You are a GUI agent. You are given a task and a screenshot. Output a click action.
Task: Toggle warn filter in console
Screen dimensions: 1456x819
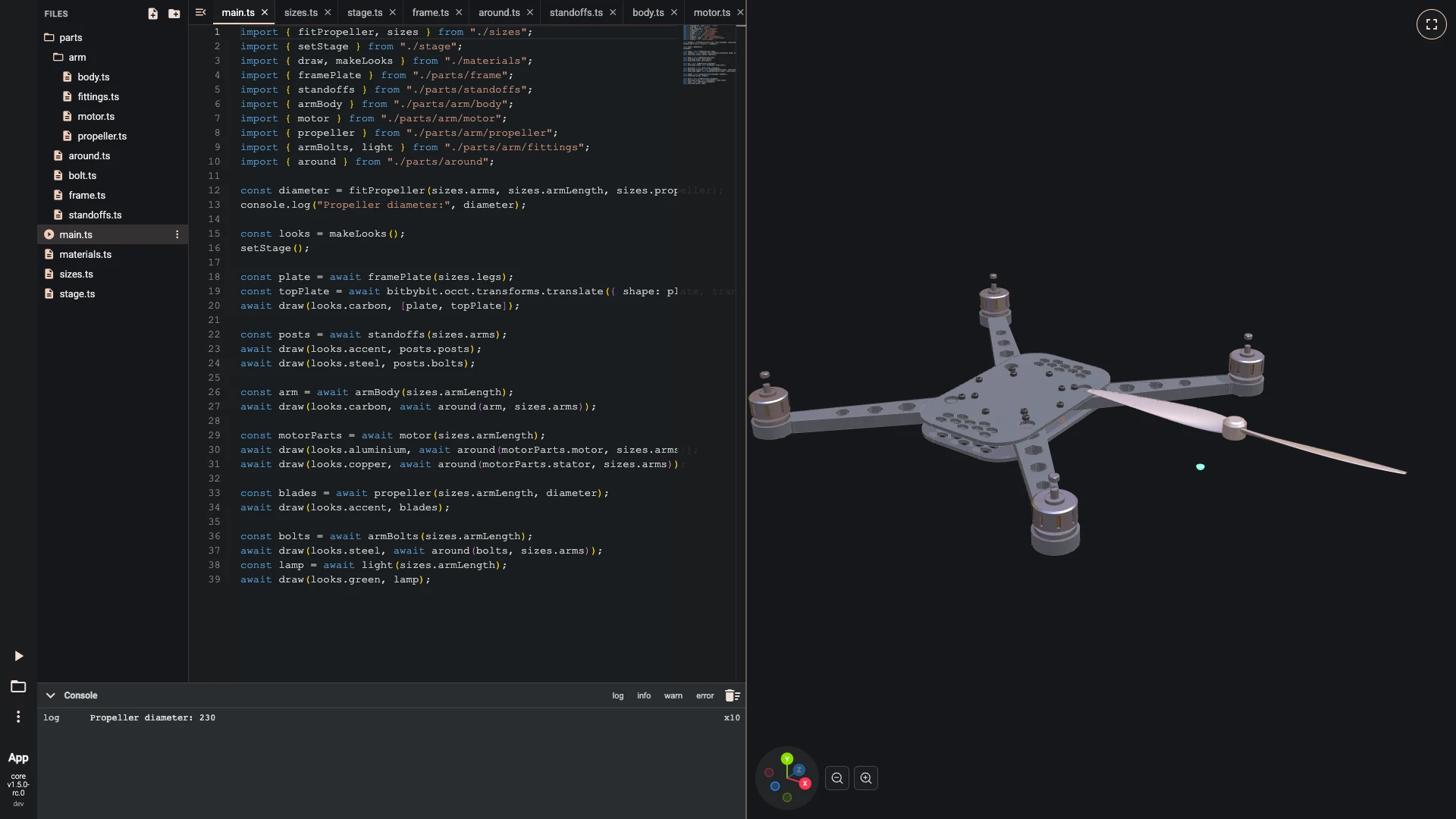(673, 695)
